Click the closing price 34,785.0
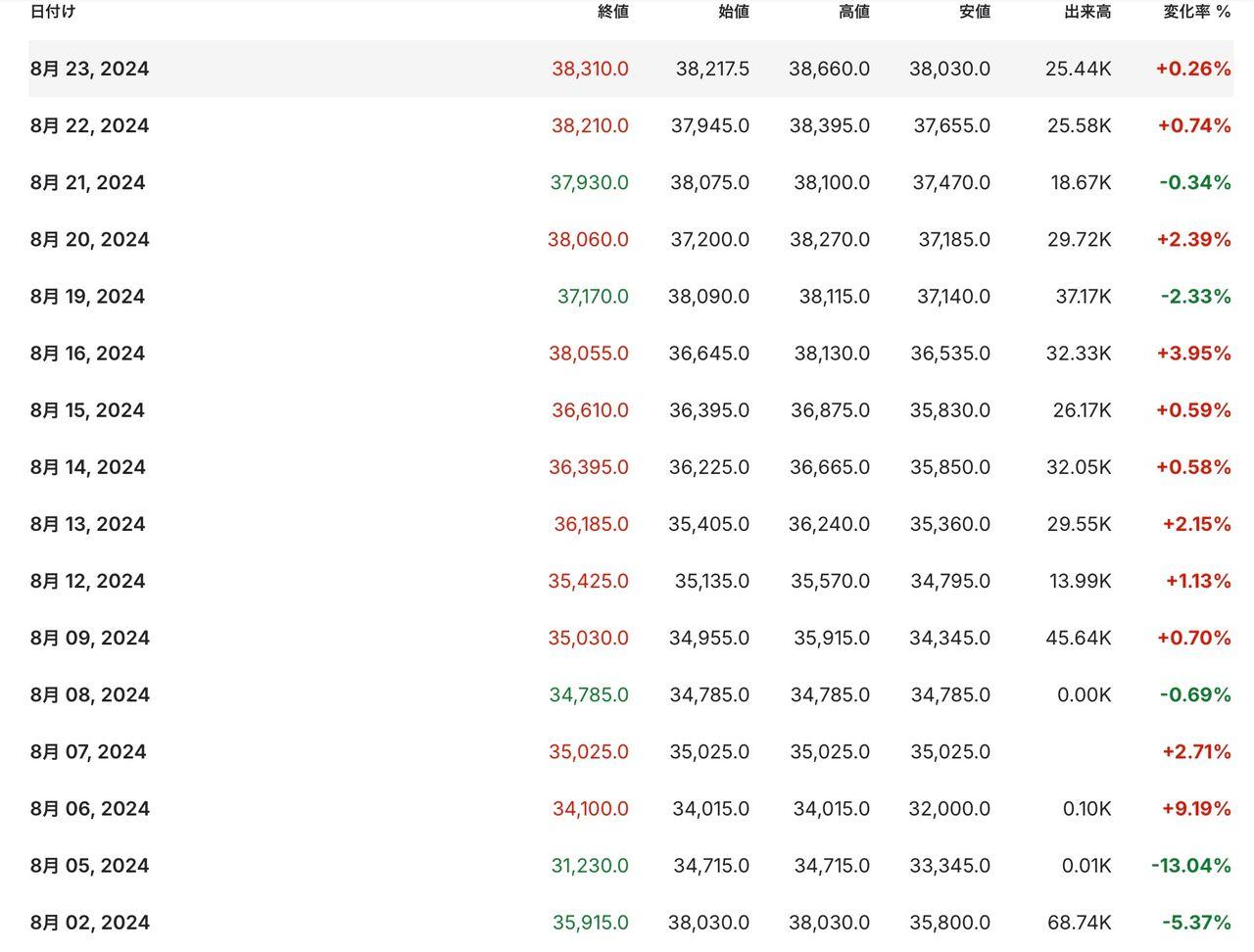 [589, 694]
